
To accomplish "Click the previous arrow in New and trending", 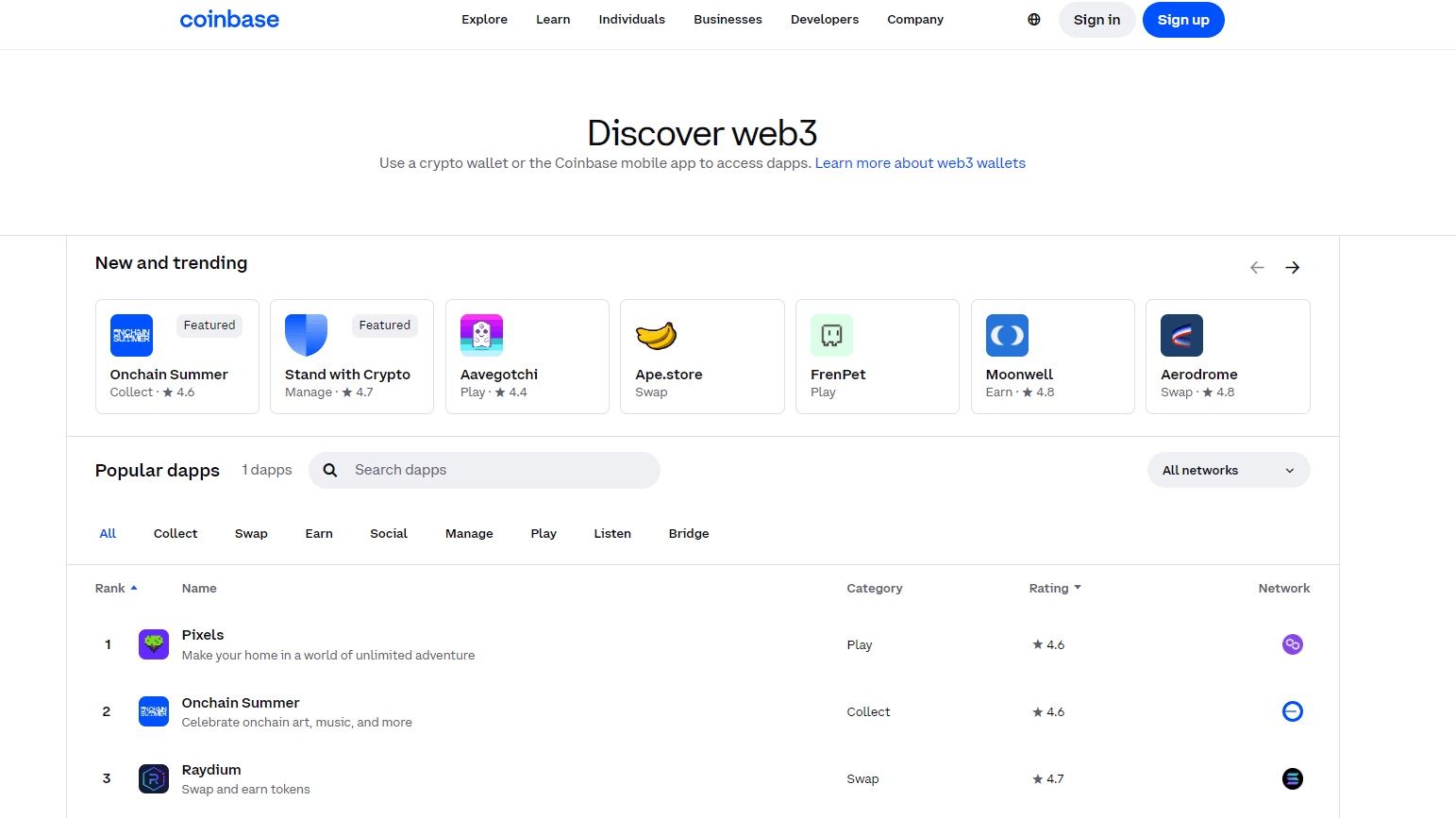I will [1257, 268].
